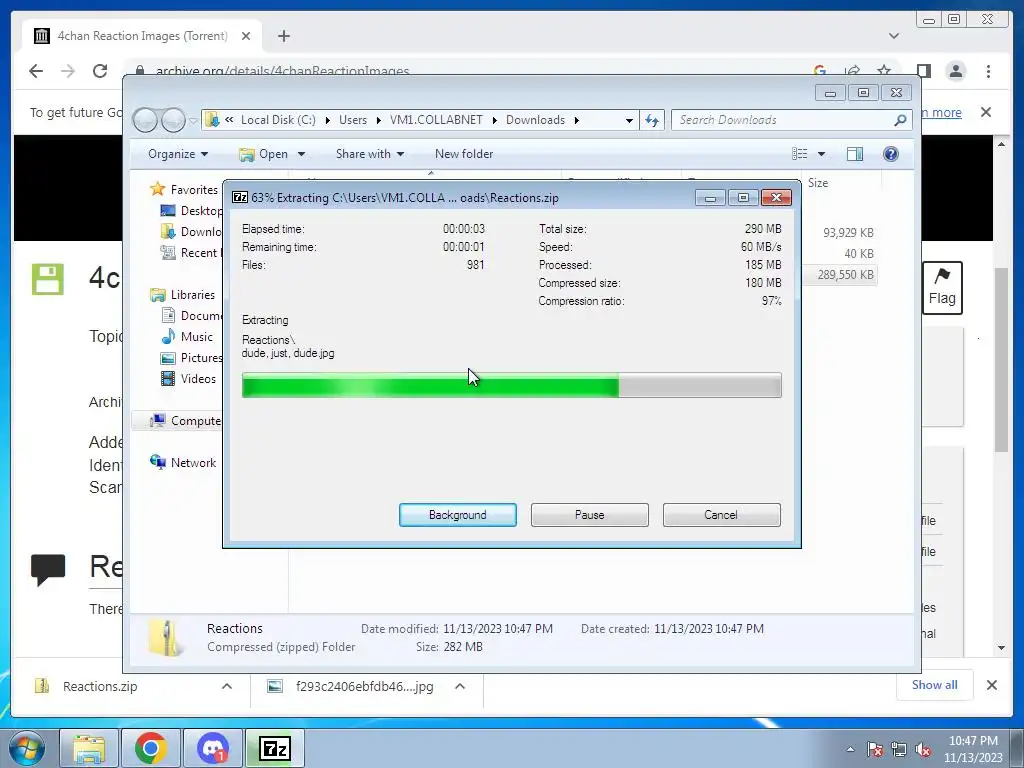Screen dimensions: 1024x768
Task: Show hidden system tray icons
Action: [850, 749]
